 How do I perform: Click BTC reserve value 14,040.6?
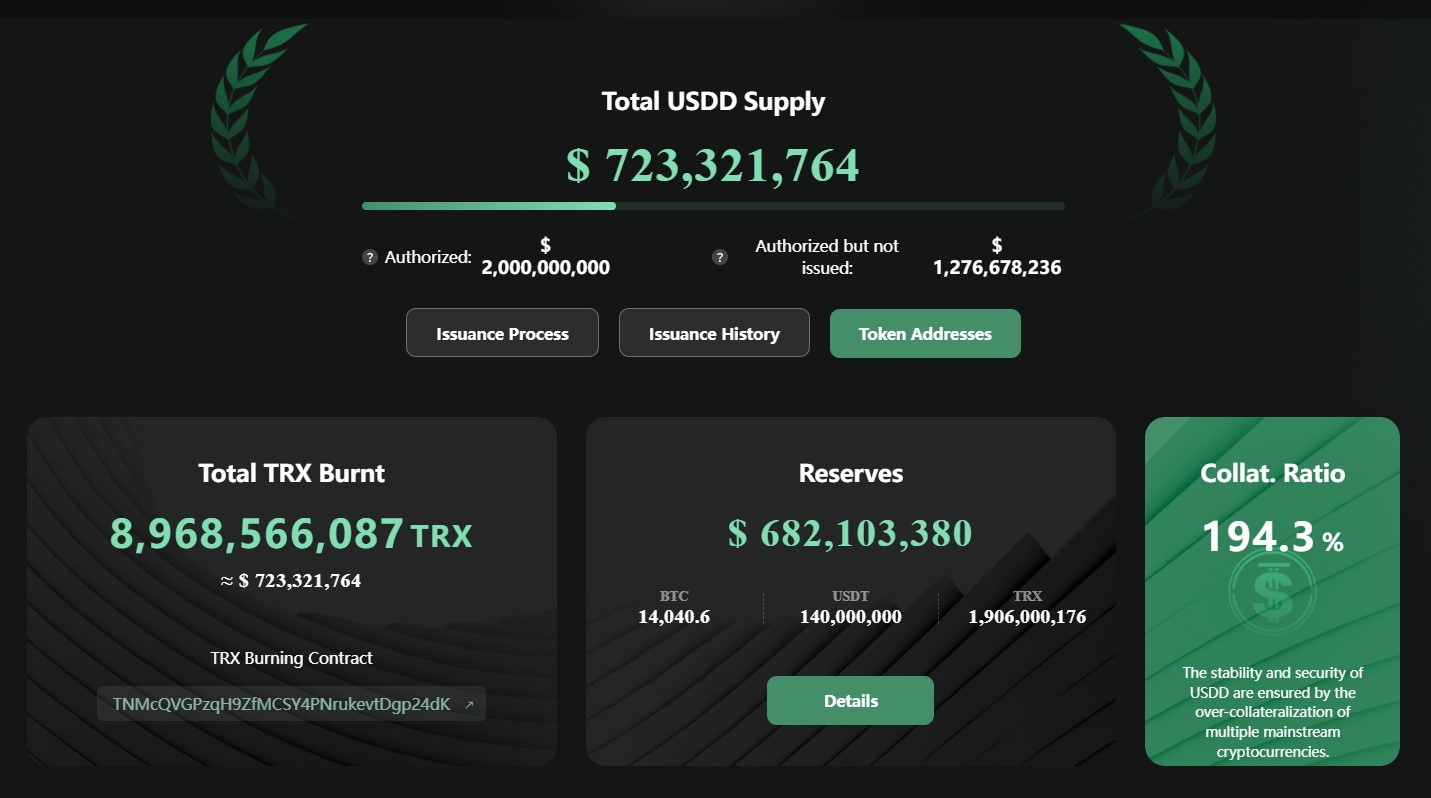[674, 617]
